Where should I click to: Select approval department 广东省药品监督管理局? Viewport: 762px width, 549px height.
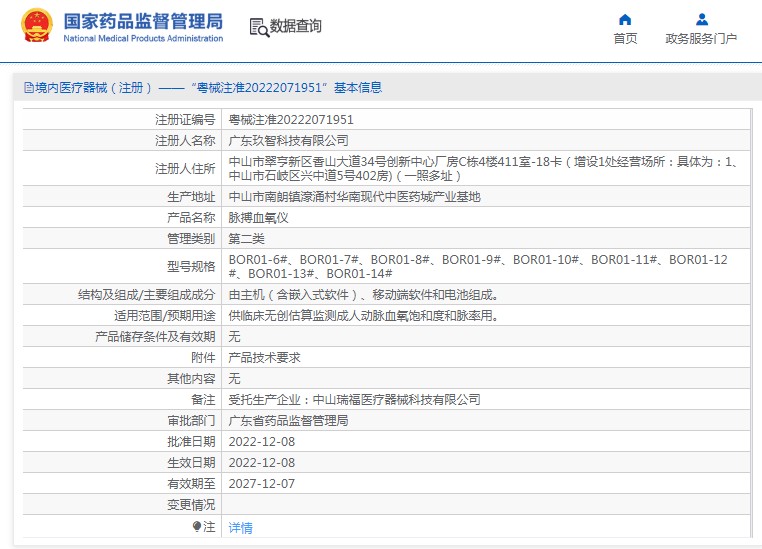[x=289, y=420]
